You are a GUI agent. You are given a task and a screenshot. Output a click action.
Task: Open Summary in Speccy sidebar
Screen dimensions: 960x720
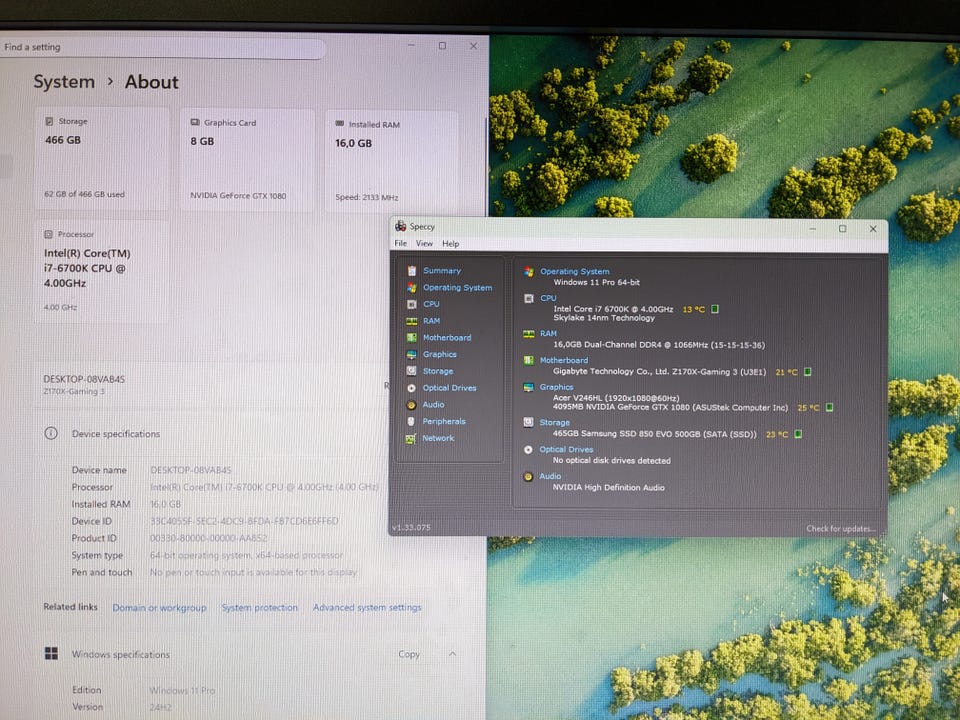(x=441, y=271)
